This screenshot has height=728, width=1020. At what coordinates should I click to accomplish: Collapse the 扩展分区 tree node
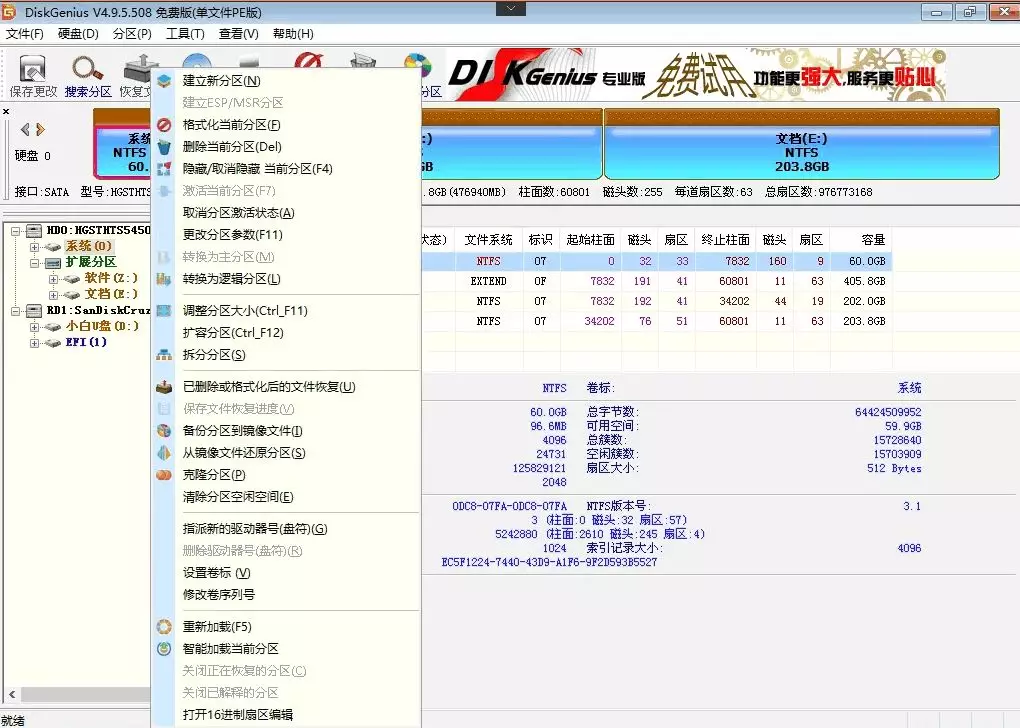(x=34, y=263)
